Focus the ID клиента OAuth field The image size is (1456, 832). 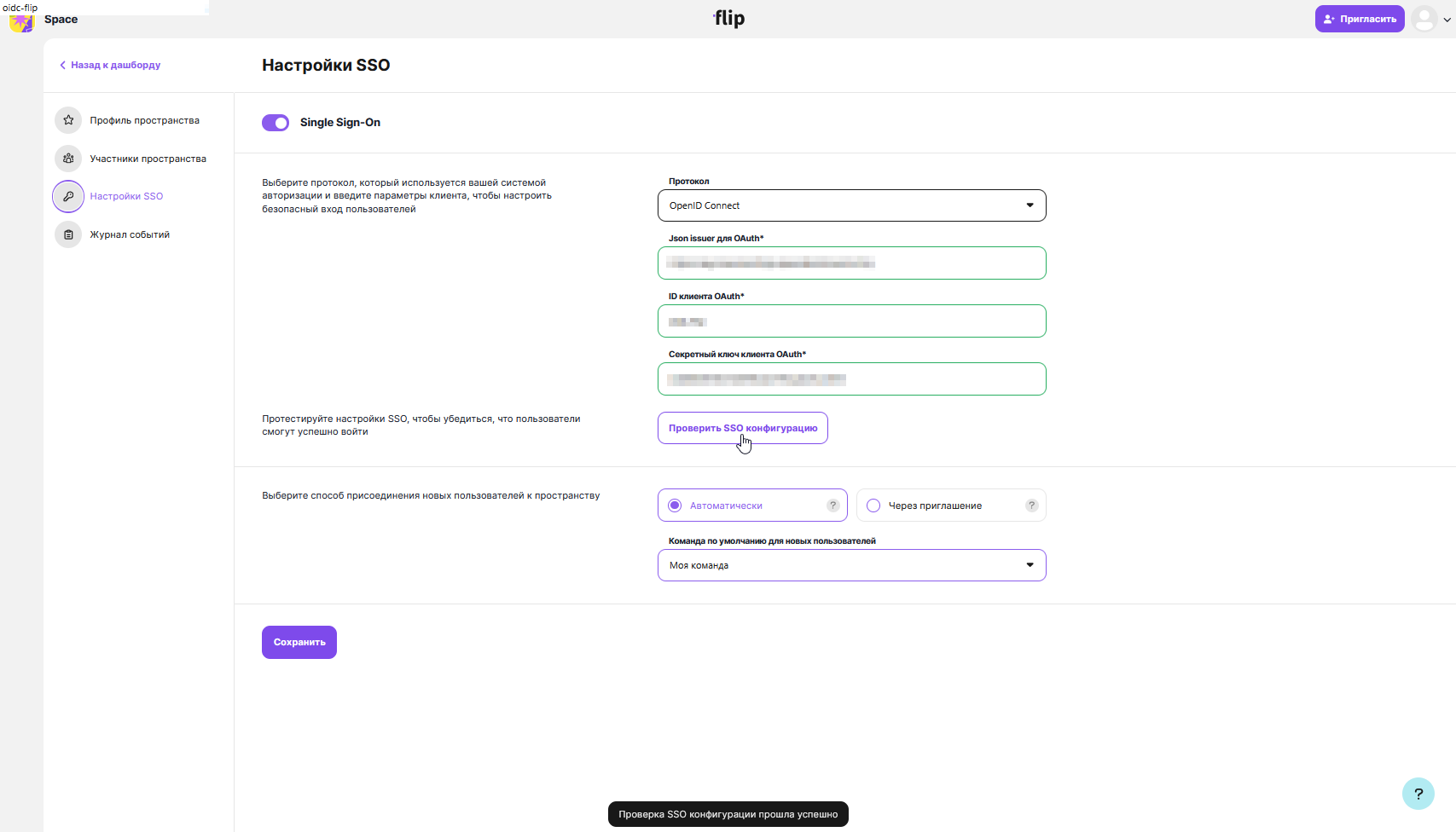coord(851,321)
